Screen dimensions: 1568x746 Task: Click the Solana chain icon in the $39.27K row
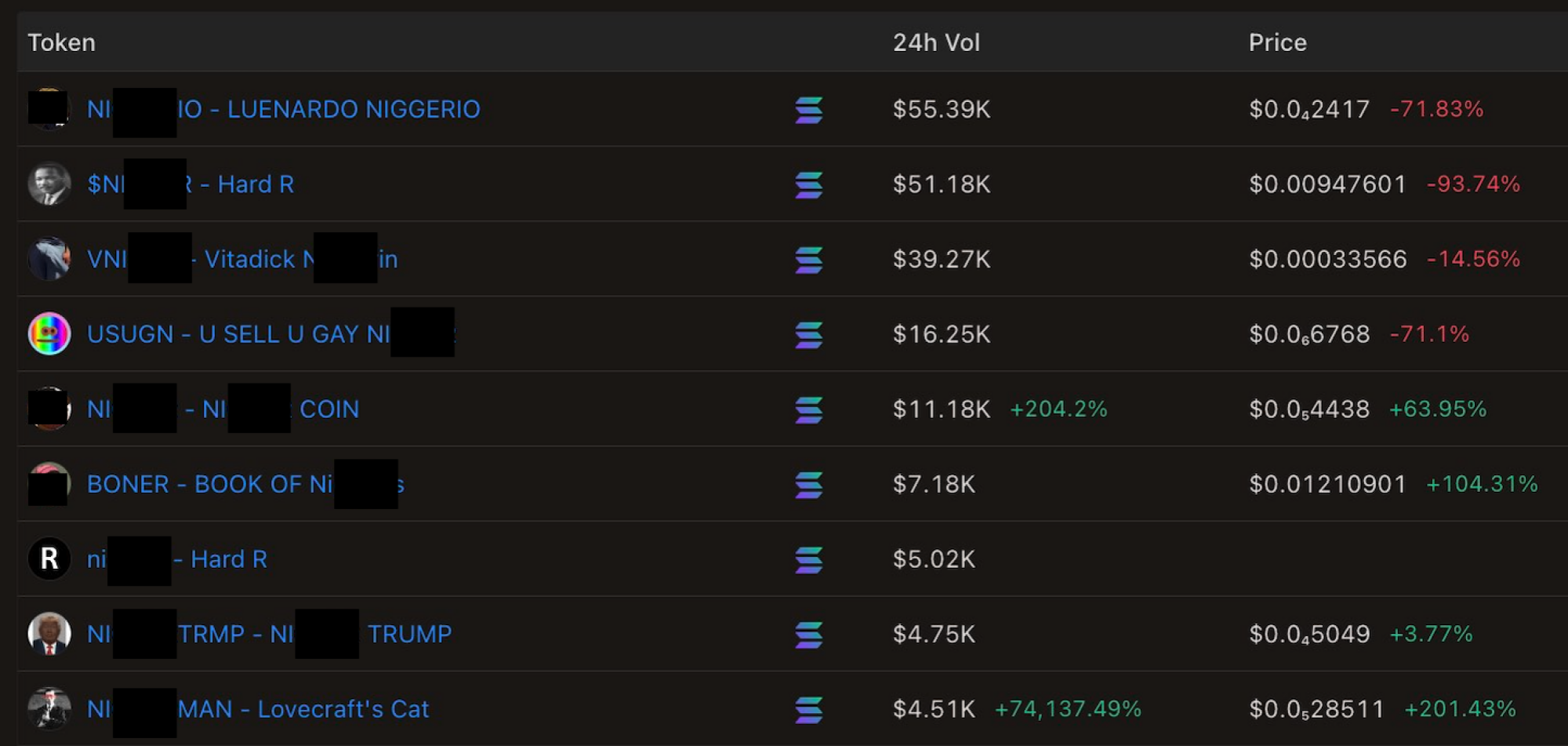click(x=808, y=260)
